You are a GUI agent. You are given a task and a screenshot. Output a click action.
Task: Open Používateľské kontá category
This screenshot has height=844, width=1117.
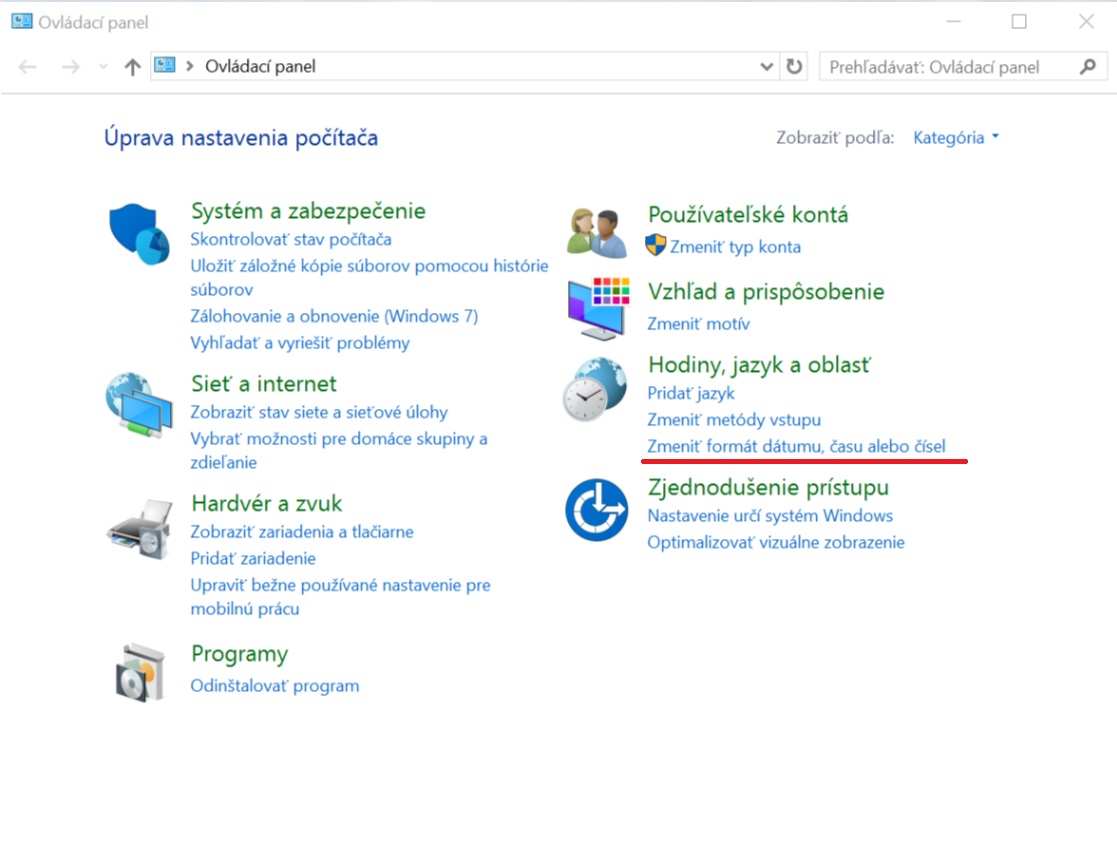[x=748, y=214]
